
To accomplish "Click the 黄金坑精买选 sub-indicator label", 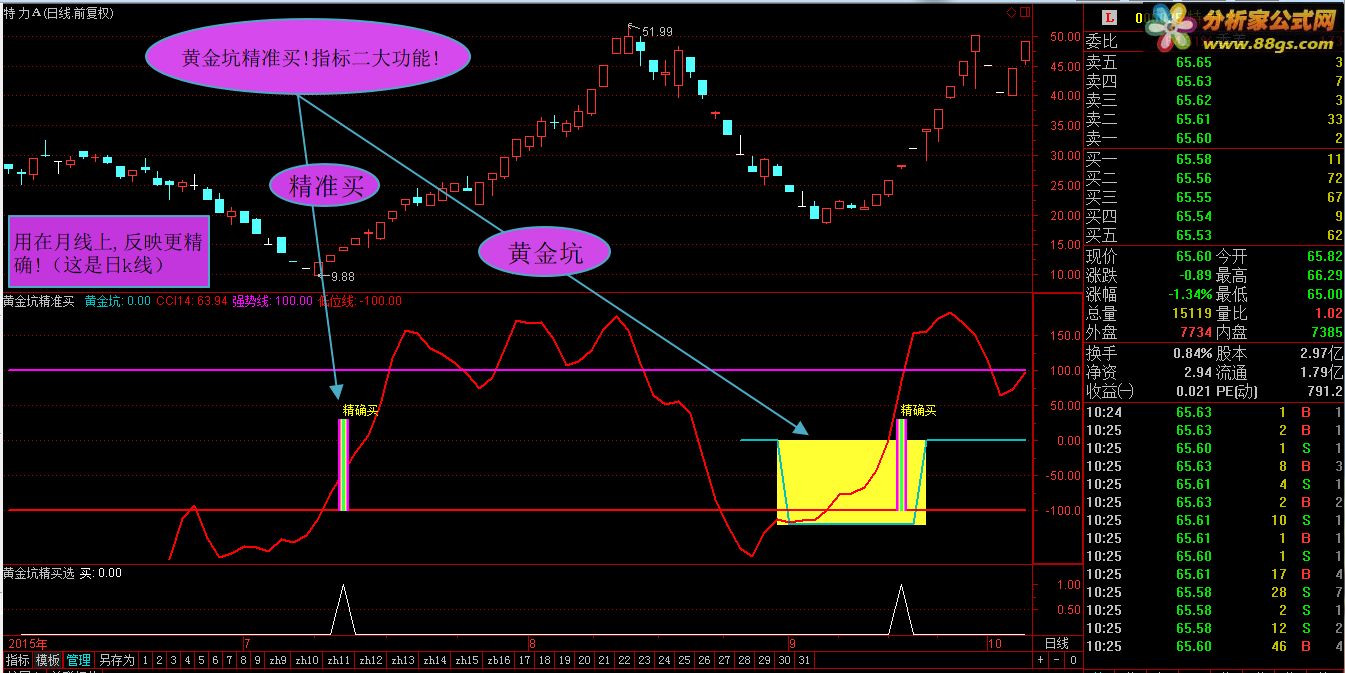I will click(38, 573).
